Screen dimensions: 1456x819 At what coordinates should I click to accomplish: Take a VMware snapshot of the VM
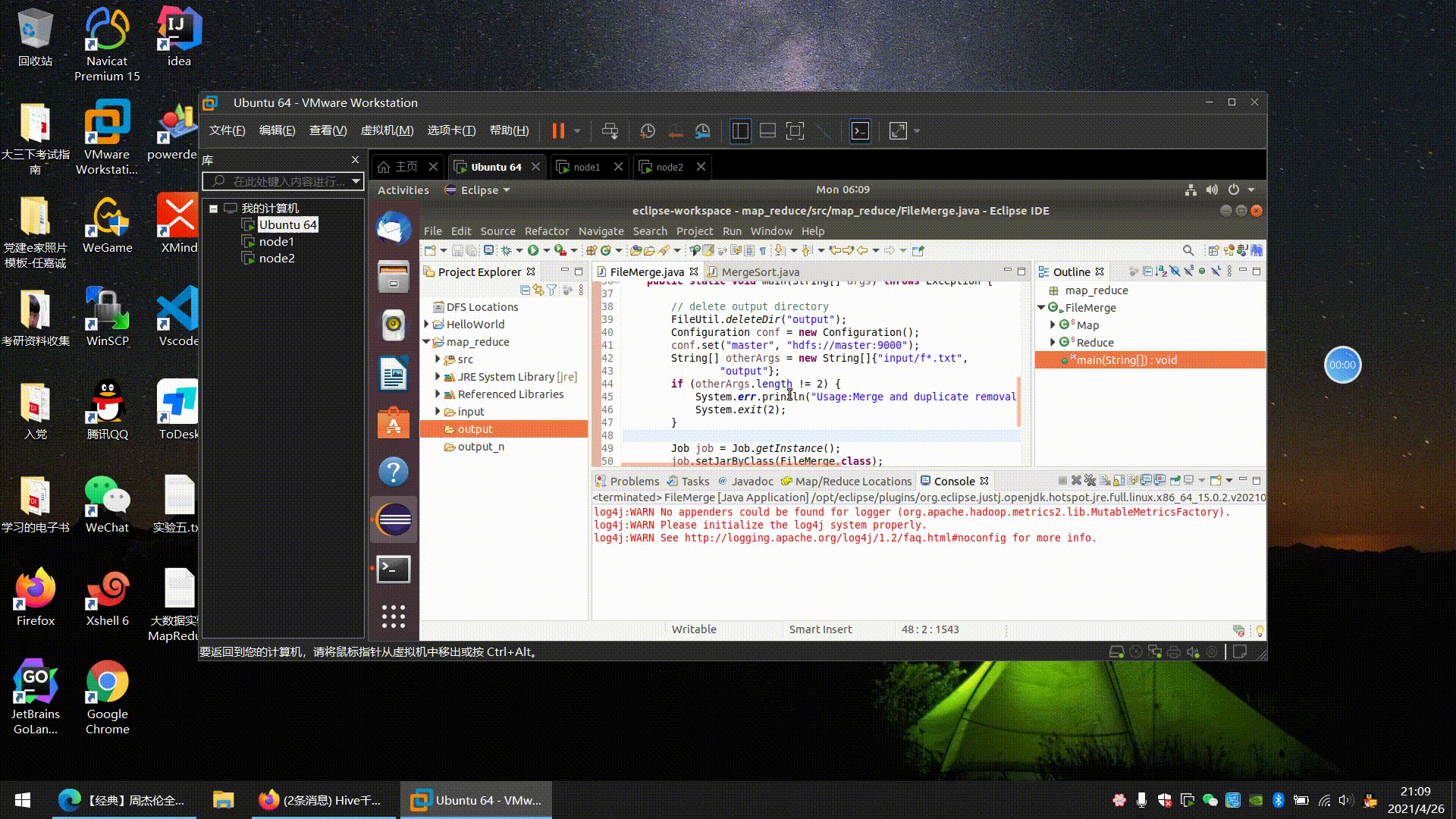point(647,131)
